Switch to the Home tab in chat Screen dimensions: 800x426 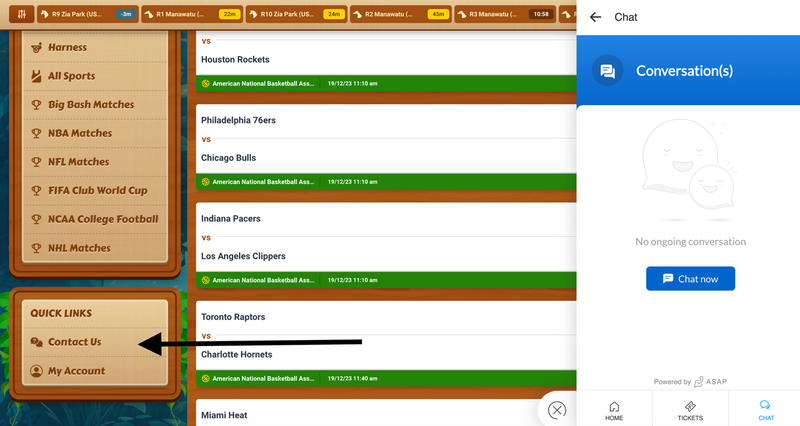point(614,411)
